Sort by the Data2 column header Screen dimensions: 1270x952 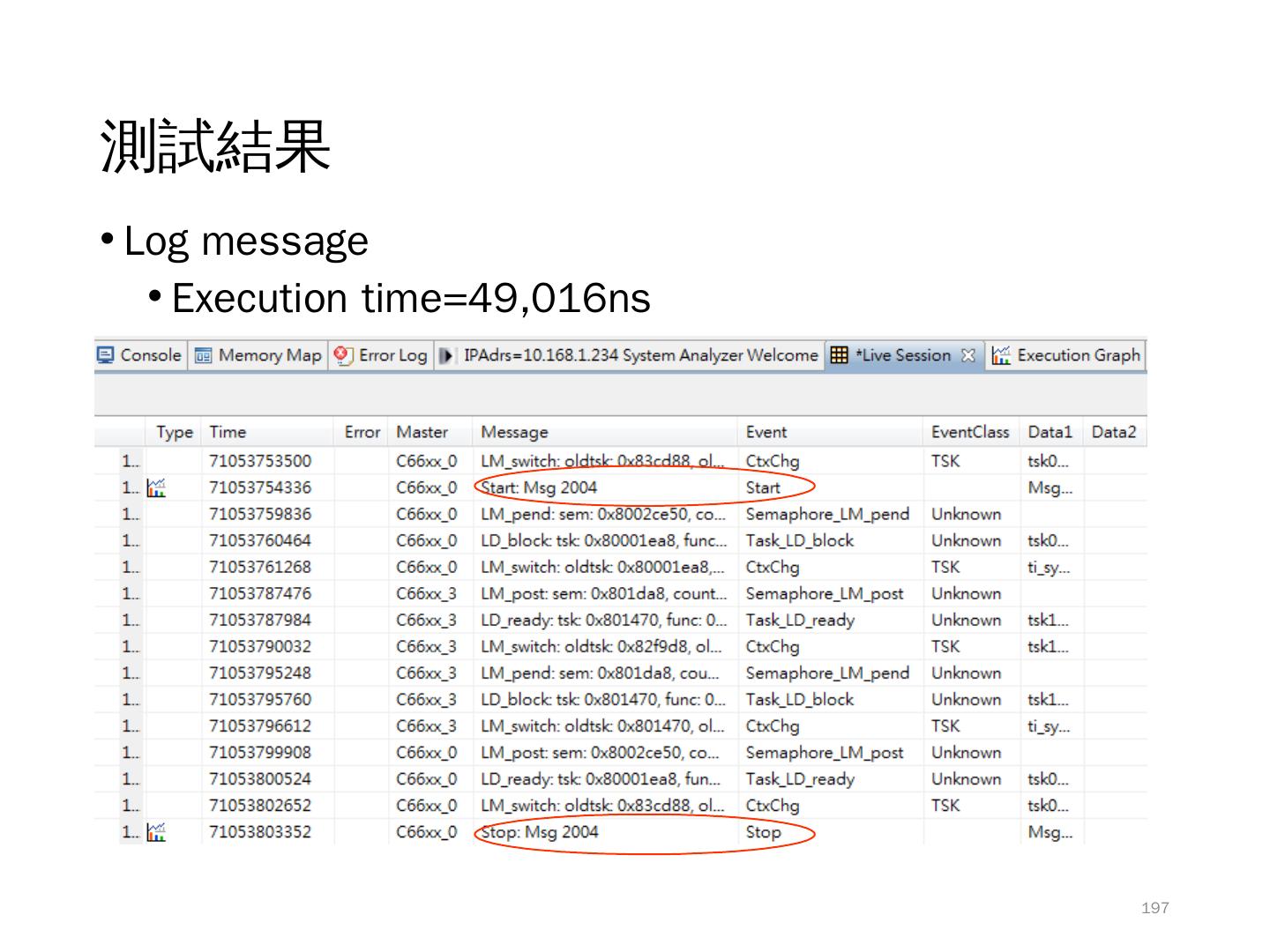[x=1115, y=432]
